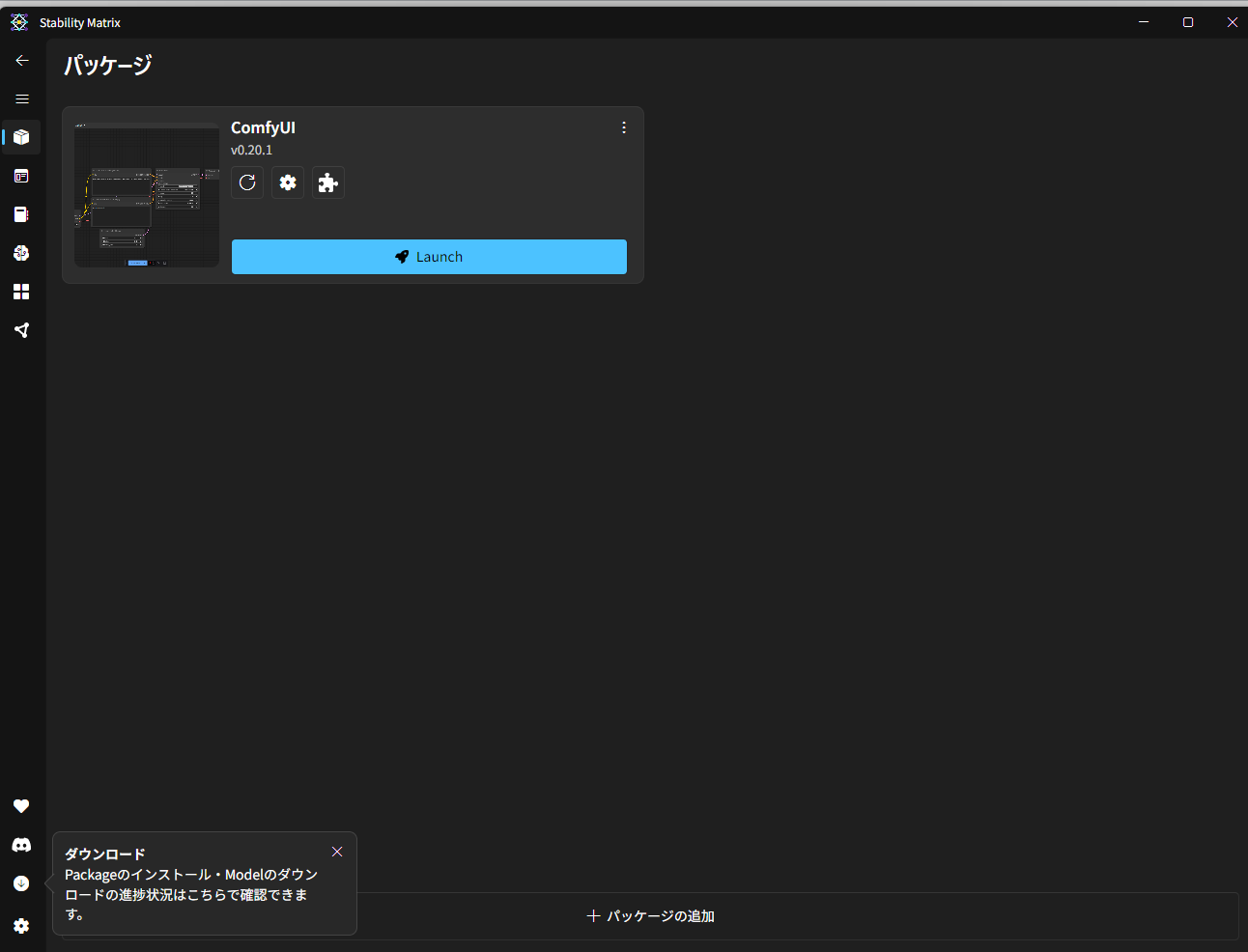
Task: Open the Packages page in sidebar
Action: point(21,137)
